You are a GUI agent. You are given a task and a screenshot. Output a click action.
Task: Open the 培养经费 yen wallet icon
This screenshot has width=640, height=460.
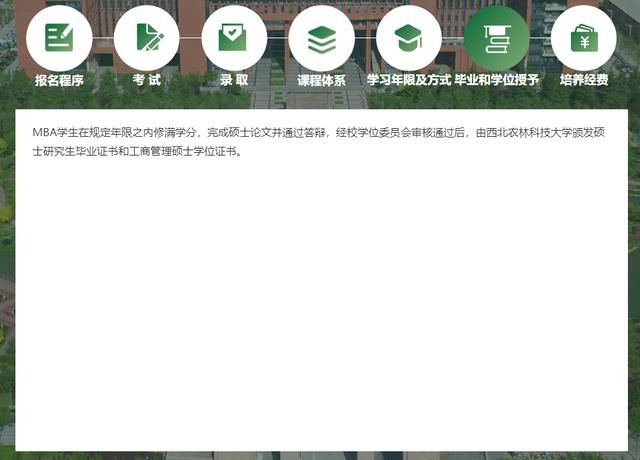(584, 38)
